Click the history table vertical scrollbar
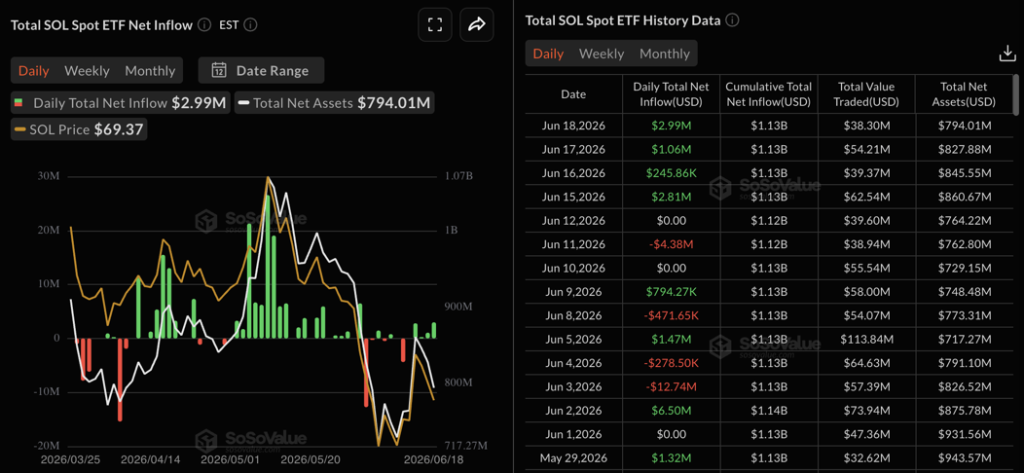This screenshot has width=1024, height=473. [1016, 93]
